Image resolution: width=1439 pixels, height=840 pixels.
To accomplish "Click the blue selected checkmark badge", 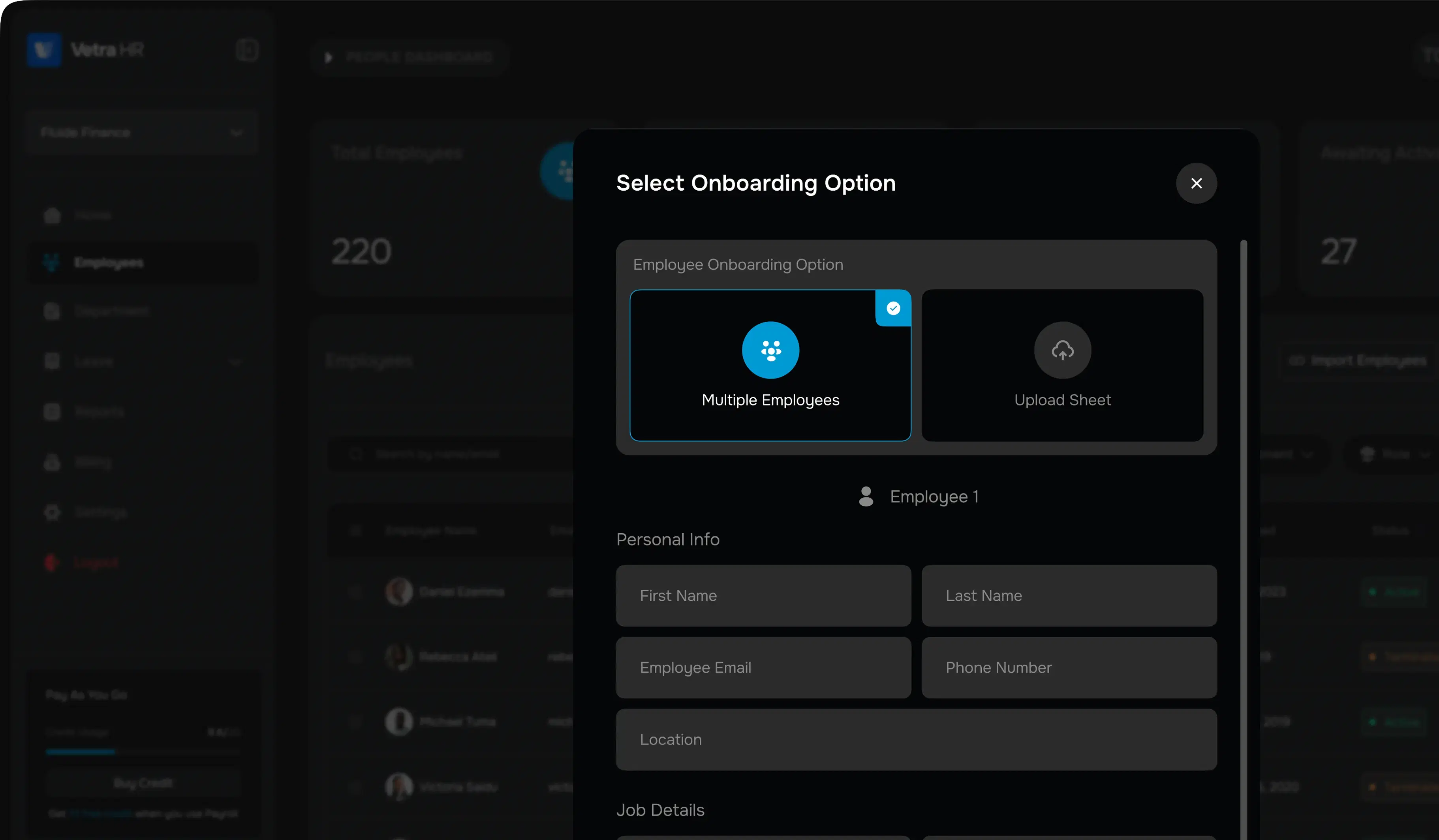I will coord(893,308).
